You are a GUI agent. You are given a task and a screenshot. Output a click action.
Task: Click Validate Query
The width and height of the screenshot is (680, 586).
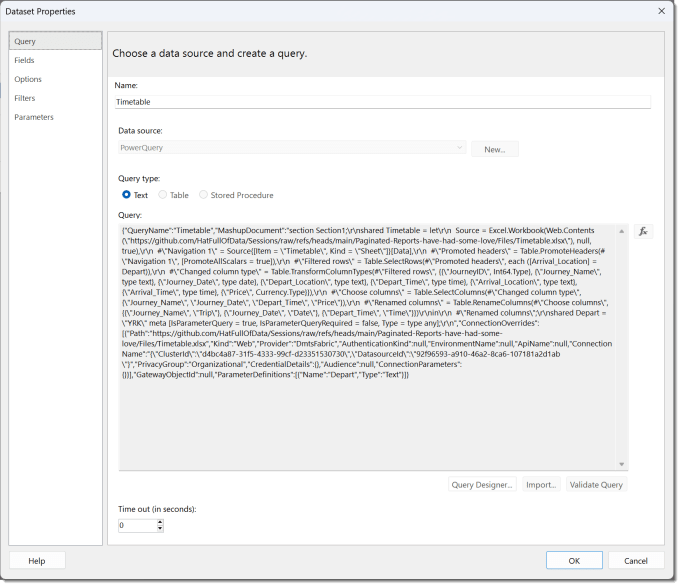(596, 485)
